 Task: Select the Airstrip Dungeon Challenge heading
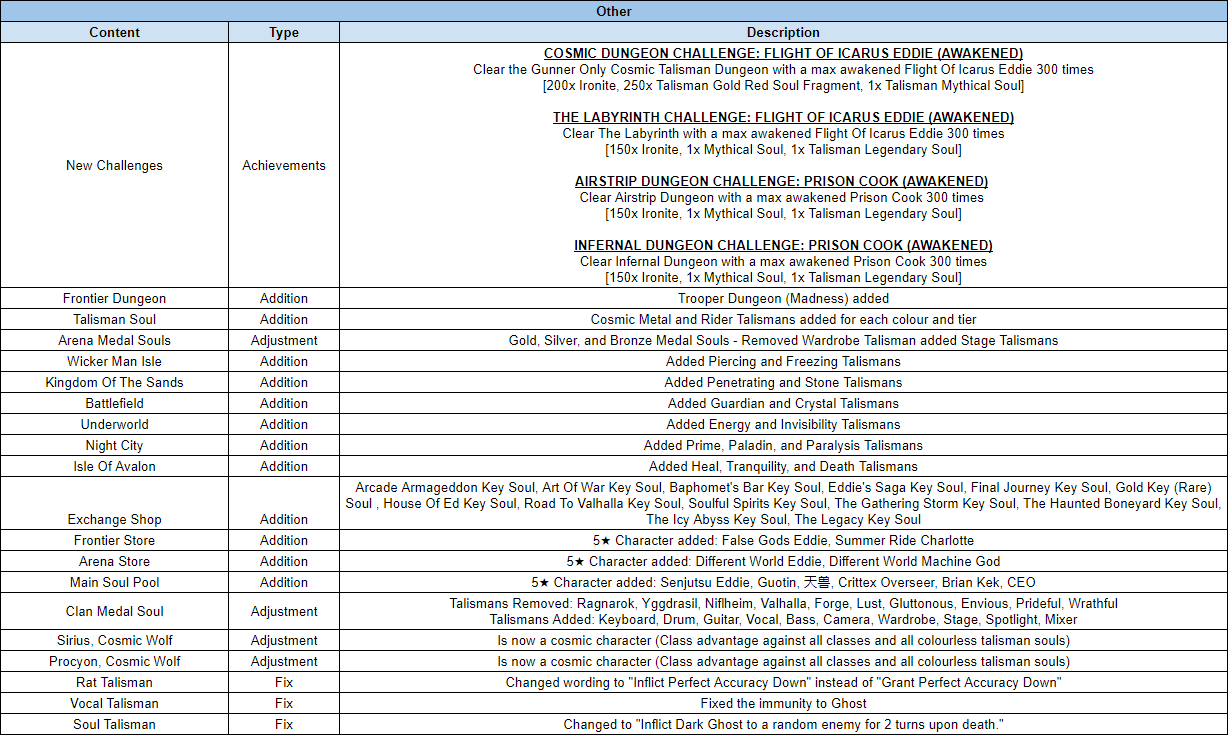[x=781, y=181]
